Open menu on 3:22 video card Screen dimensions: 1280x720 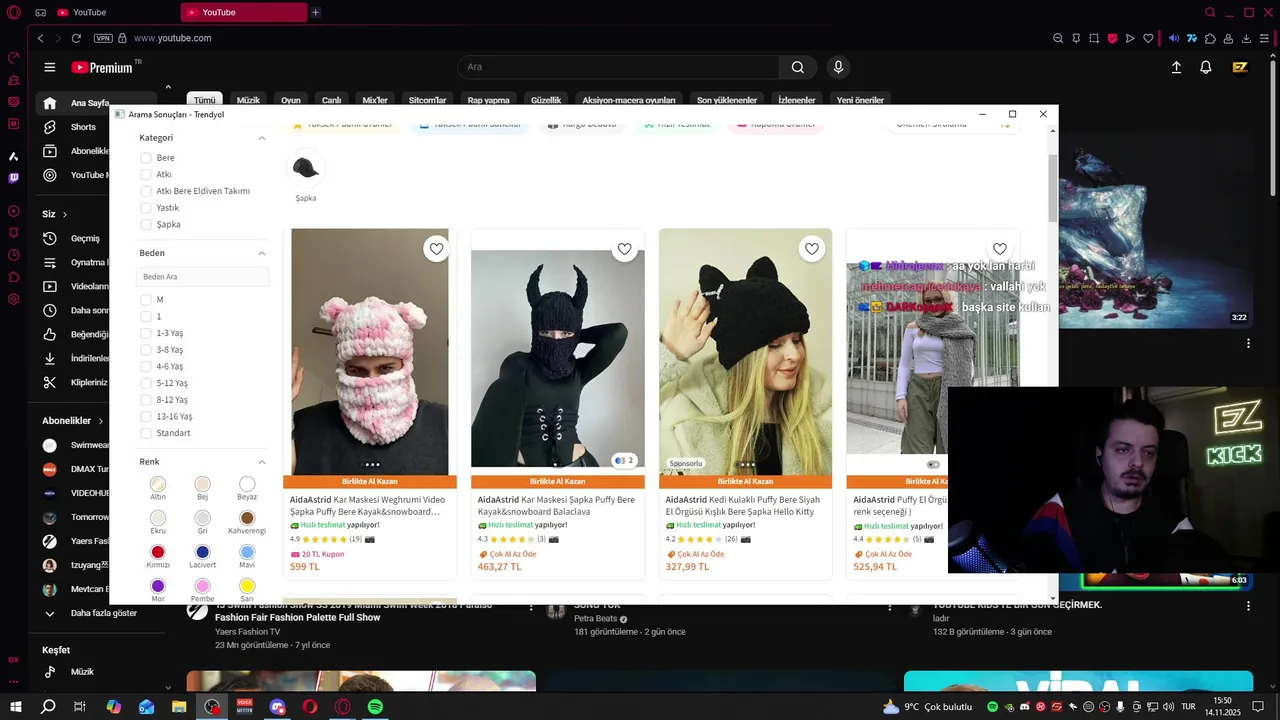click(x=1248, y=344)
